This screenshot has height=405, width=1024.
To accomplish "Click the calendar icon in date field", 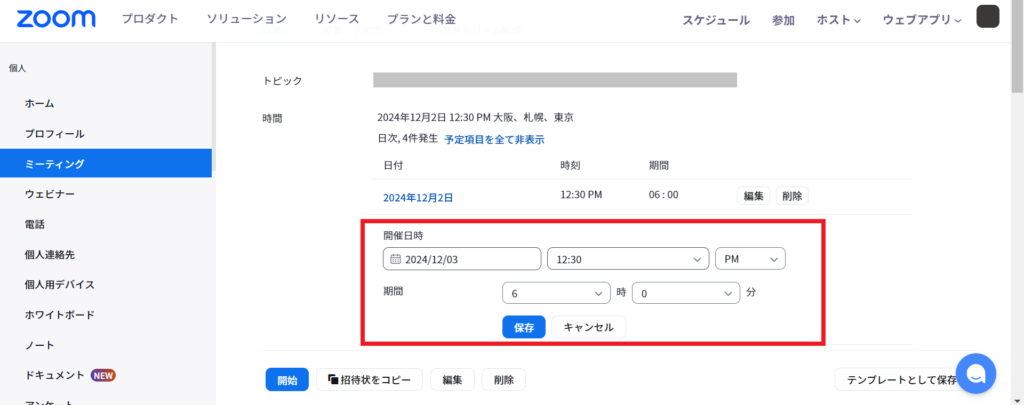I will point(395,259).
